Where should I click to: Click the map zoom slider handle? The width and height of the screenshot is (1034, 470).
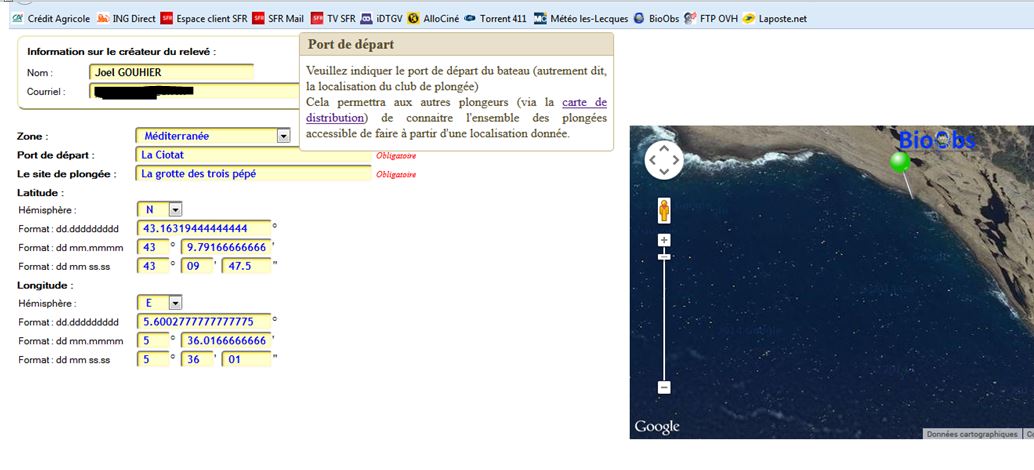click(664, 256)
